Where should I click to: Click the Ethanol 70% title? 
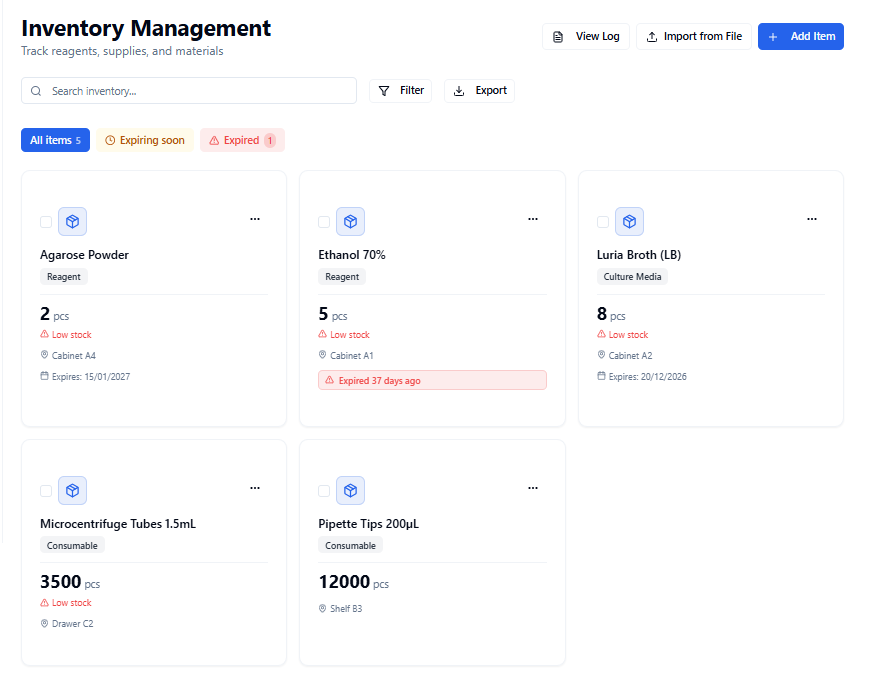(352, 255)
